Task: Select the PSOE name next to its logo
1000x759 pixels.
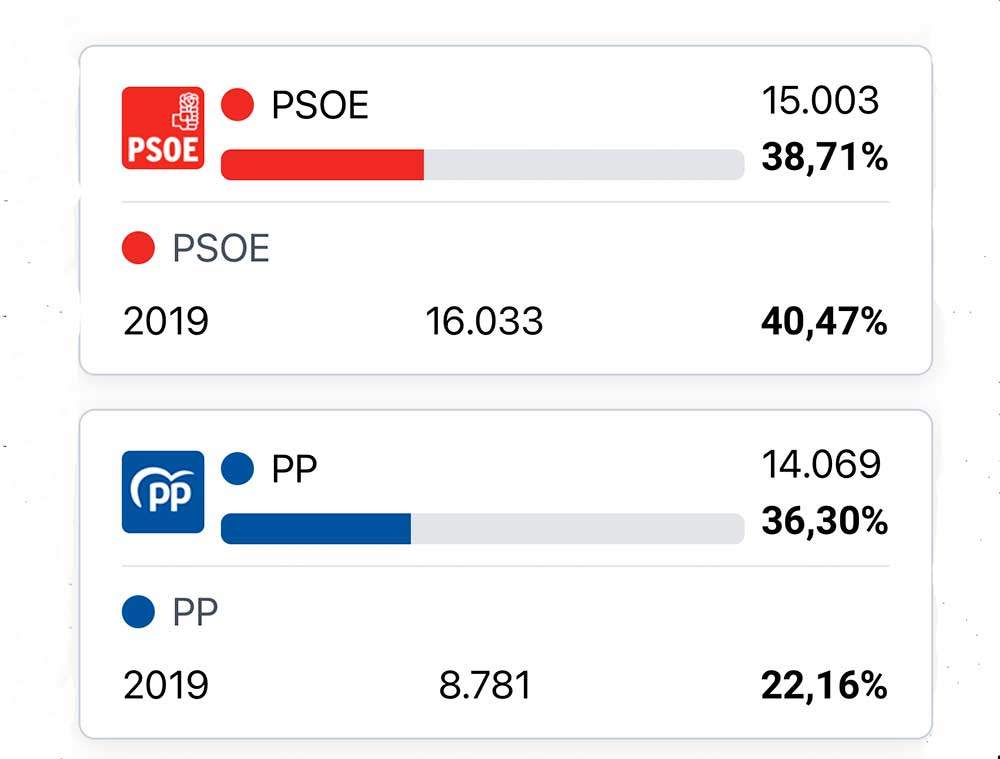Action: tap(320, 105)
